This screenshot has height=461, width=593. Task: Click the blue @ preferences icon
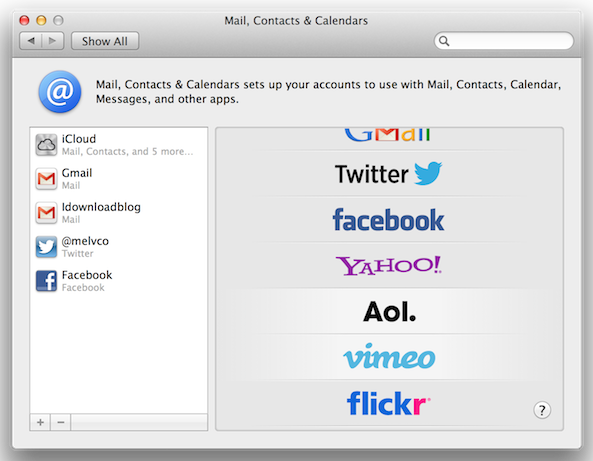point(60,92)
